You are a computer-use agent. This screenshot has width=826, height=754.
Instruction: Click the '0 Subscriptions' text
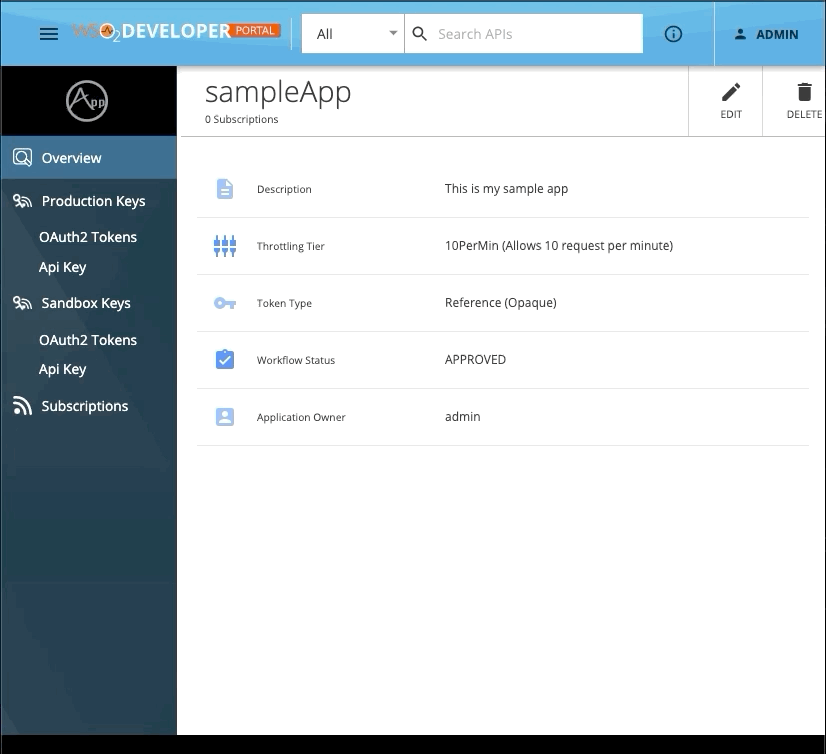click(x=241, y=119)
